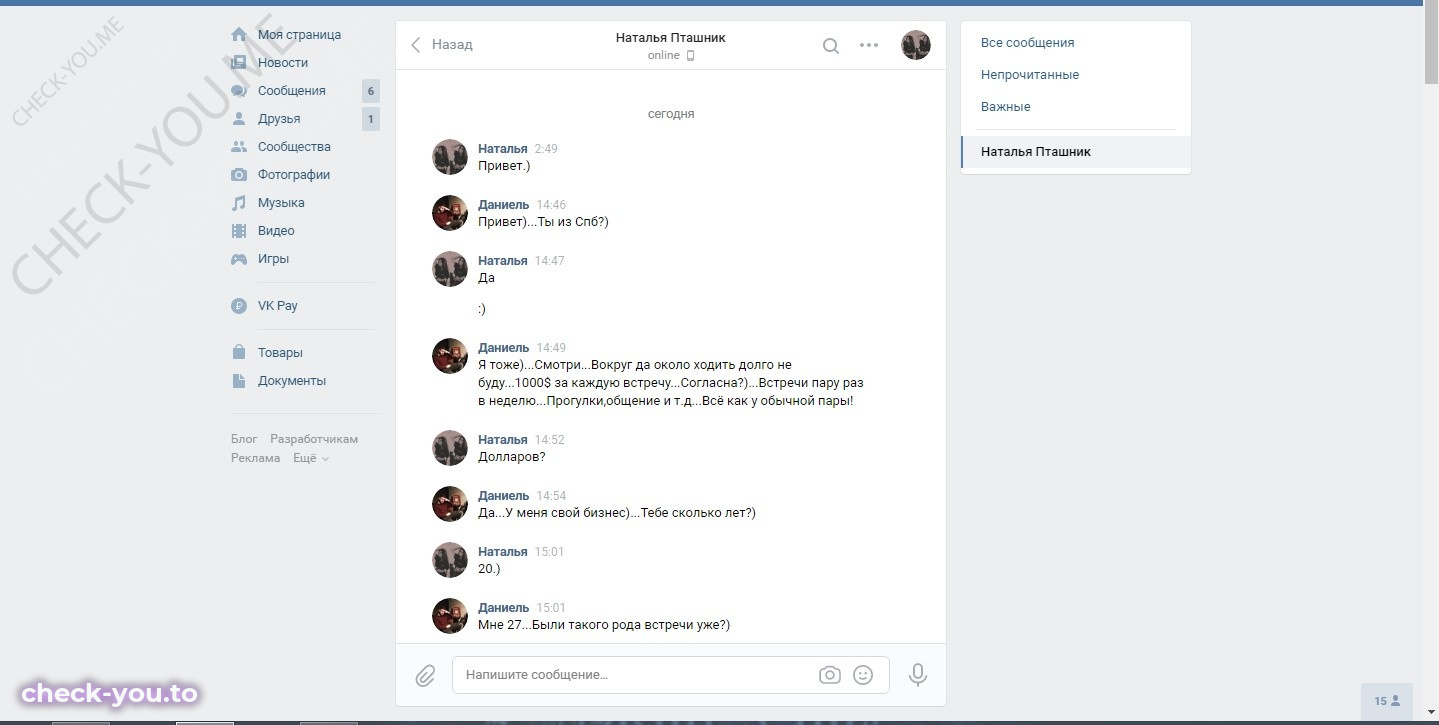Click the Документы file icon

pos(239,381)
